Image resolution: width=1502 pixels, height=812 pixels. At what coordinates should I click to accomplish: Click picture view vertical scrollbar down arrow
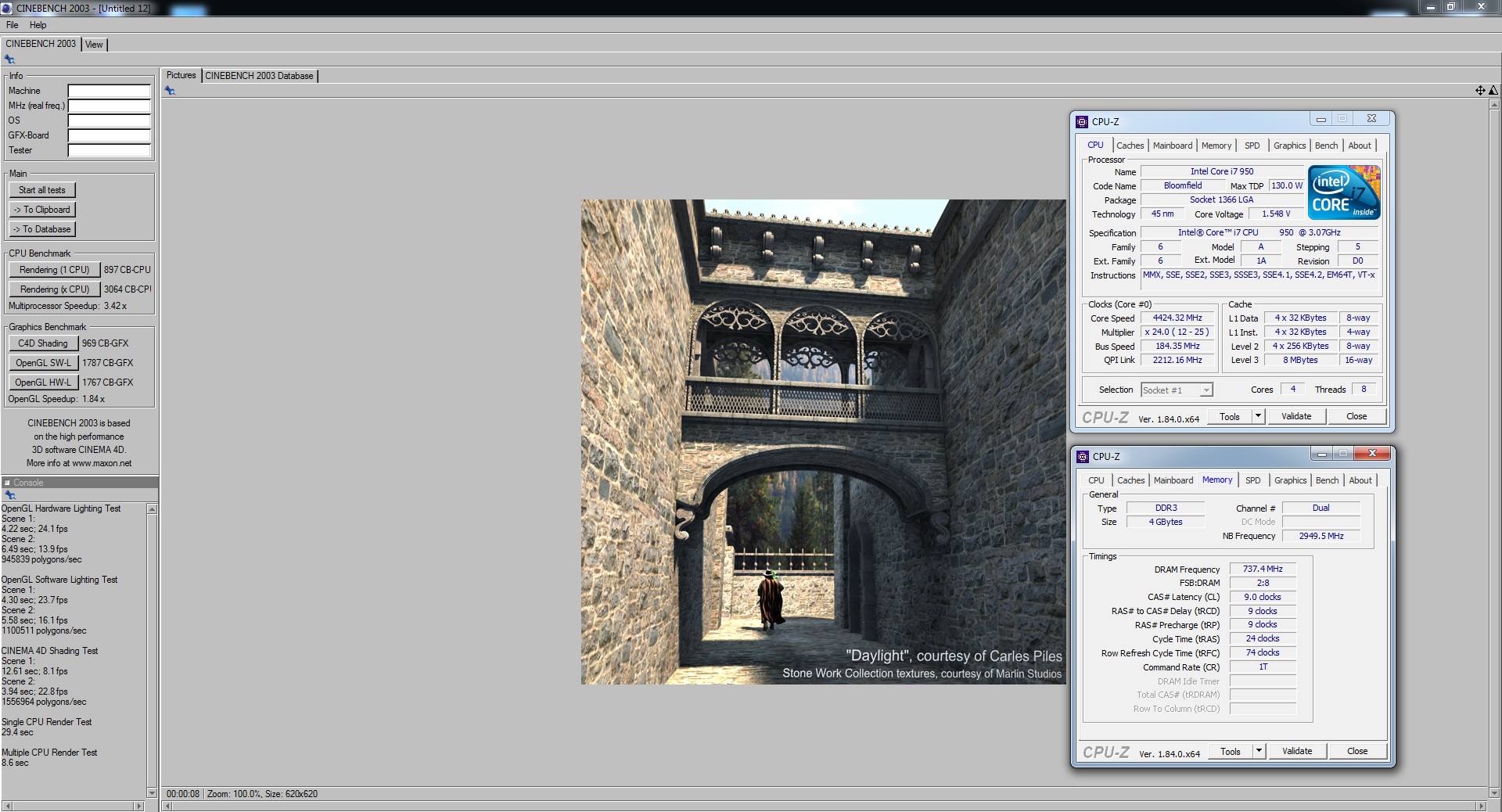(1495, 792)
